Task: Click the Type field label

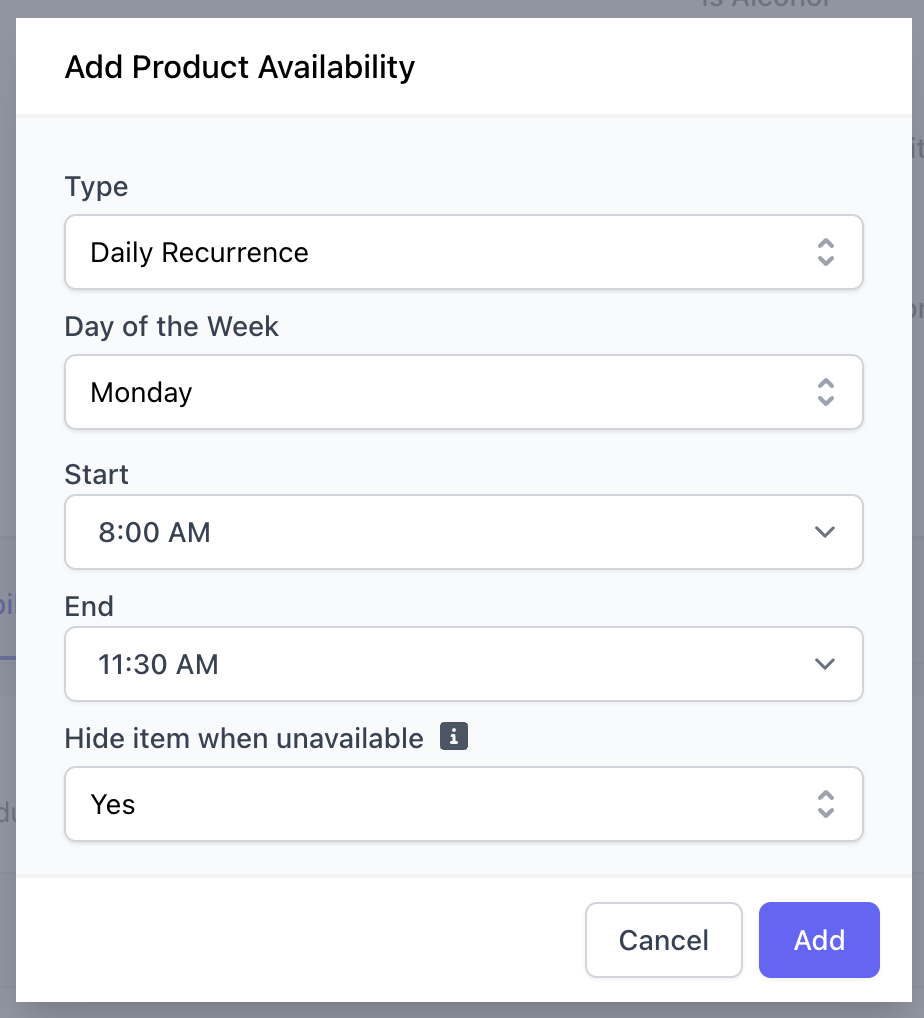Action: (96, 187)
